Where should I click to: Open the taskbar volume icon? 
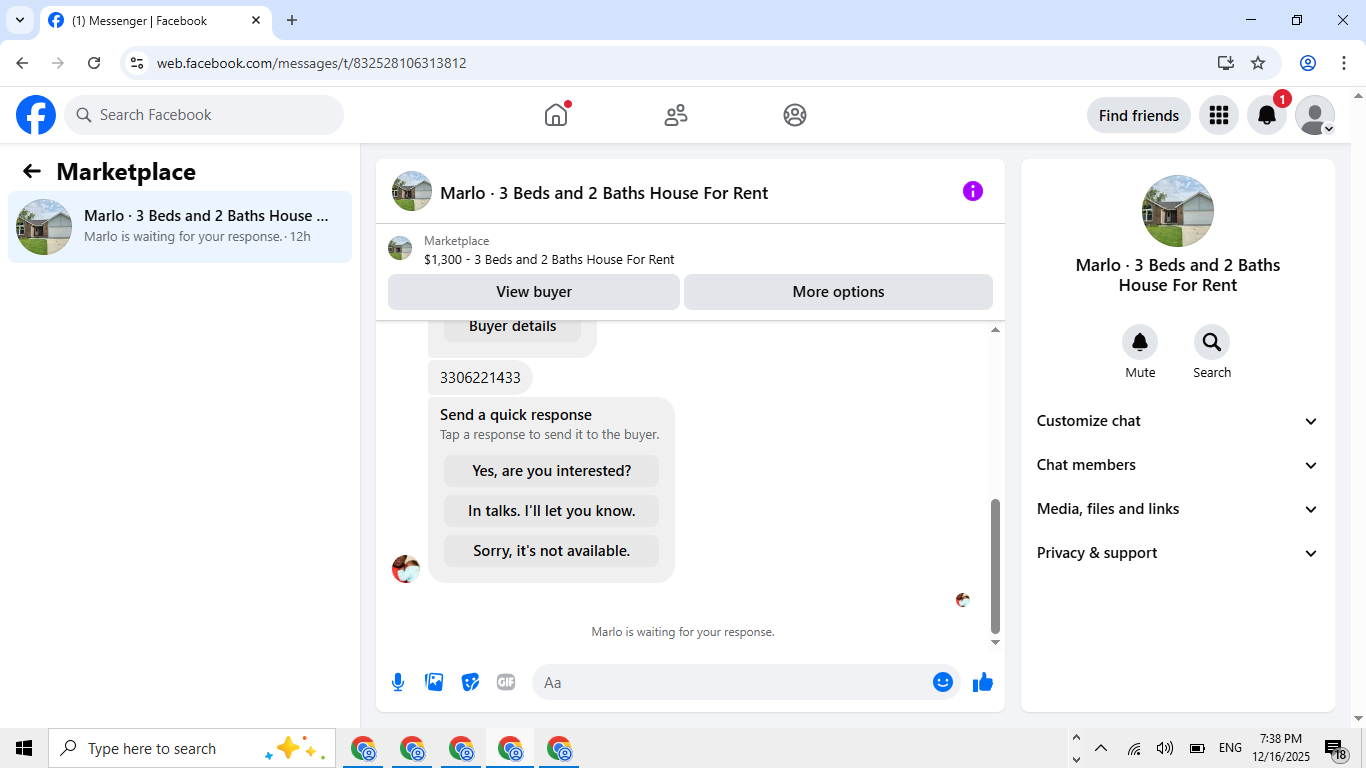click(x=1165, y=748)
